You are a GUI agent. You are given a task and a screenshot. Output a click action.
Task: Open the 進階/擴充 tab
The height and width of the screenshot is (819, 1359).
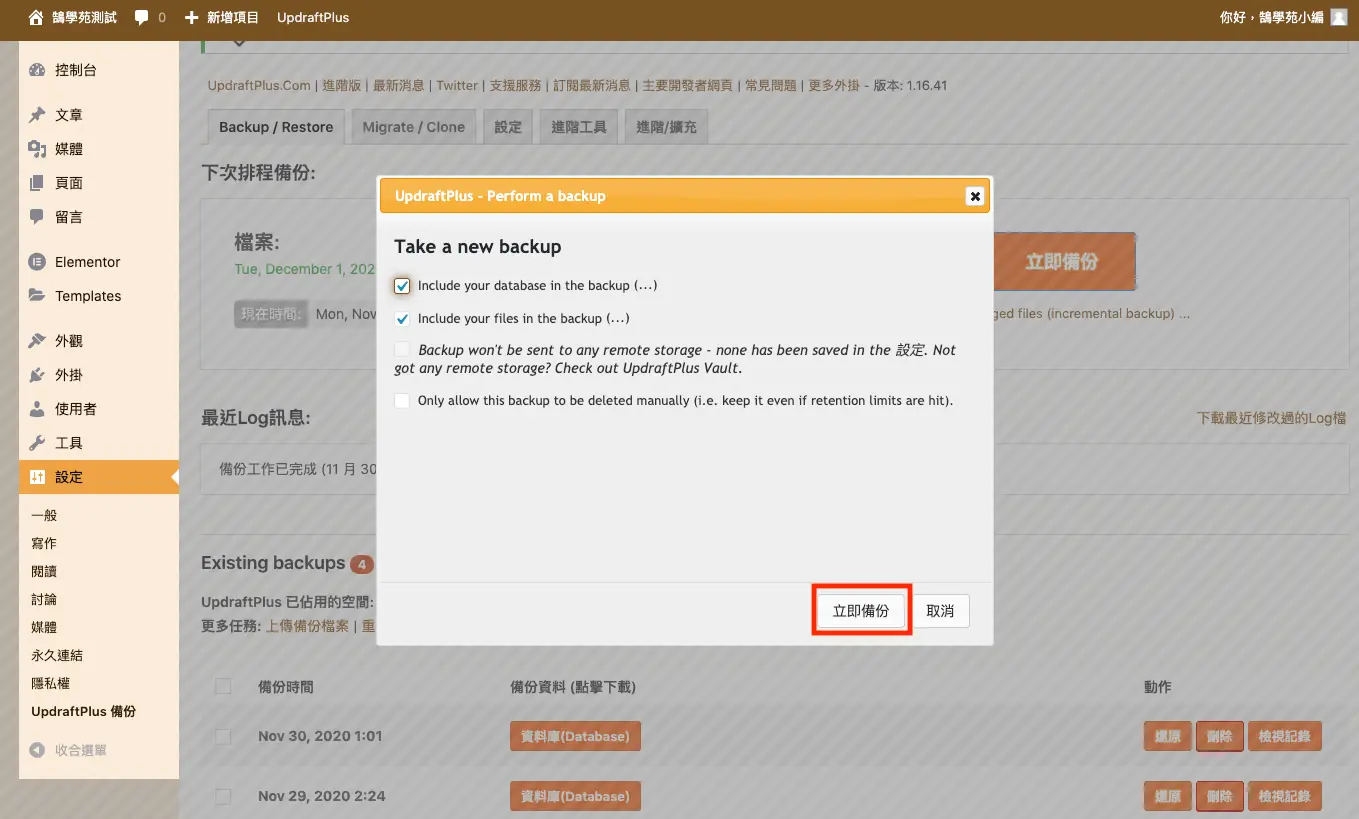tap(667, 127)
